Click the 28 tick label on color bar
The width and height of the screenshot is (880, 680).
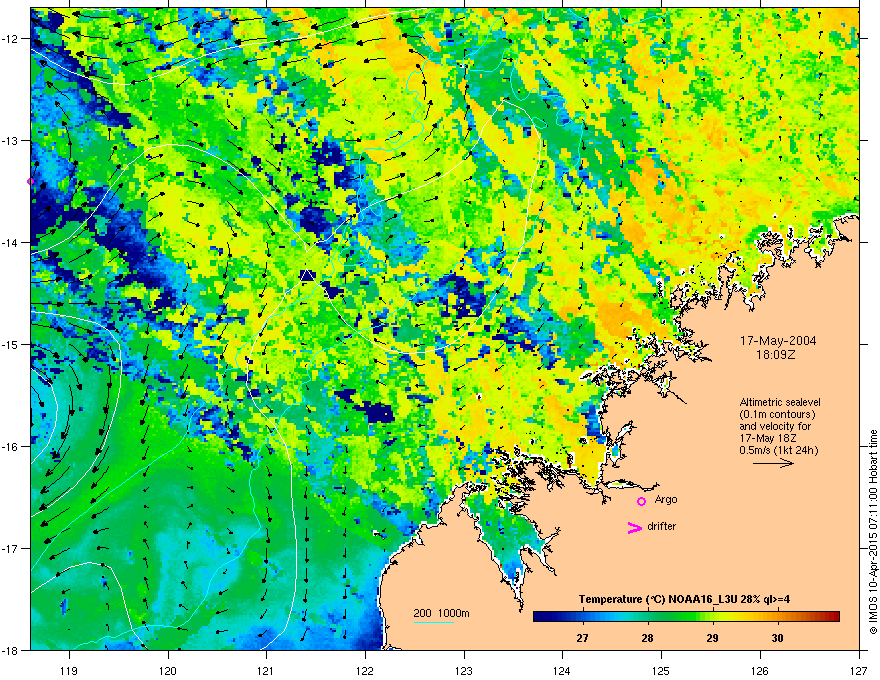[647, 638]
